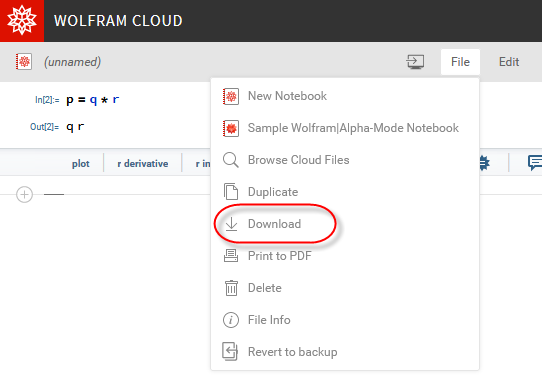Click the plot suggestion button
Screen dimensions: 542x382
coord(81,164)
